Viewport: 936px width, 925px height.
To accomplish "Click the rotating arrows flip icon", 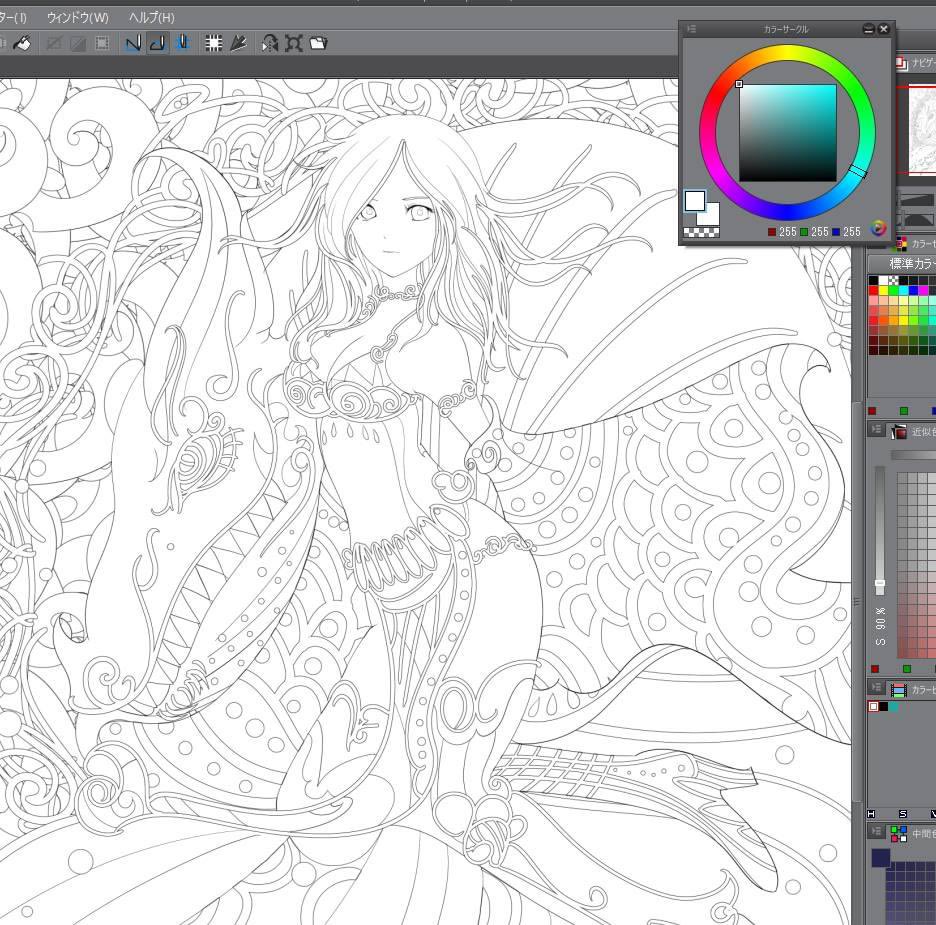I will coord(269,43).
